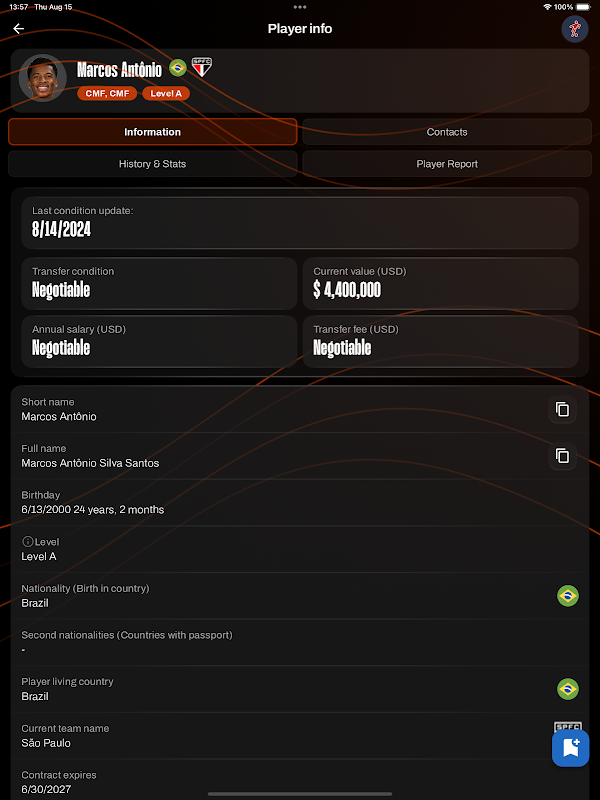This screenshot has height=800, width=600.
Task: Tap the blue add bookmark button
Action: (570, 748)
